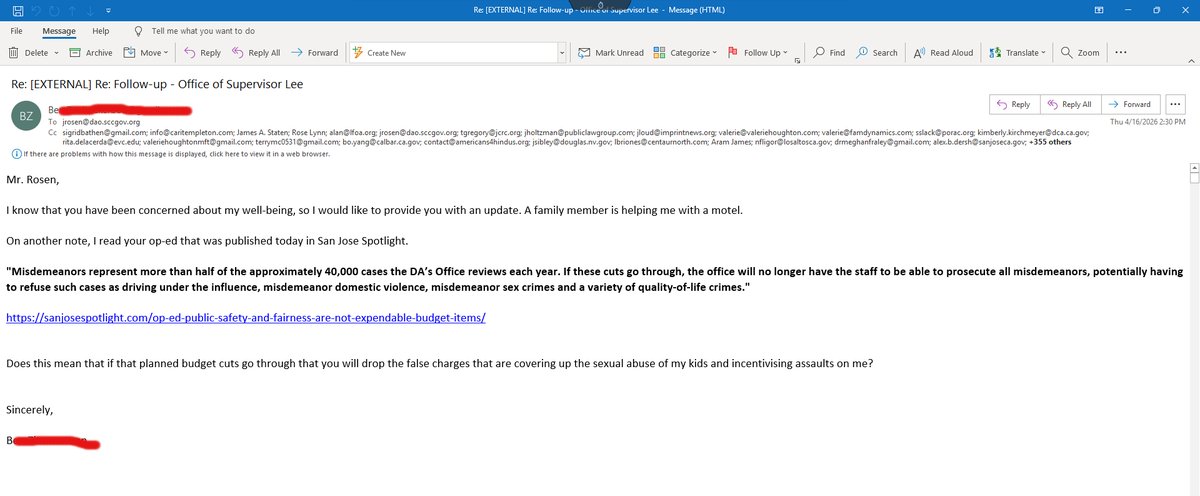Click Cc recipient alan@lfoa.org

[x=353, y=131]
